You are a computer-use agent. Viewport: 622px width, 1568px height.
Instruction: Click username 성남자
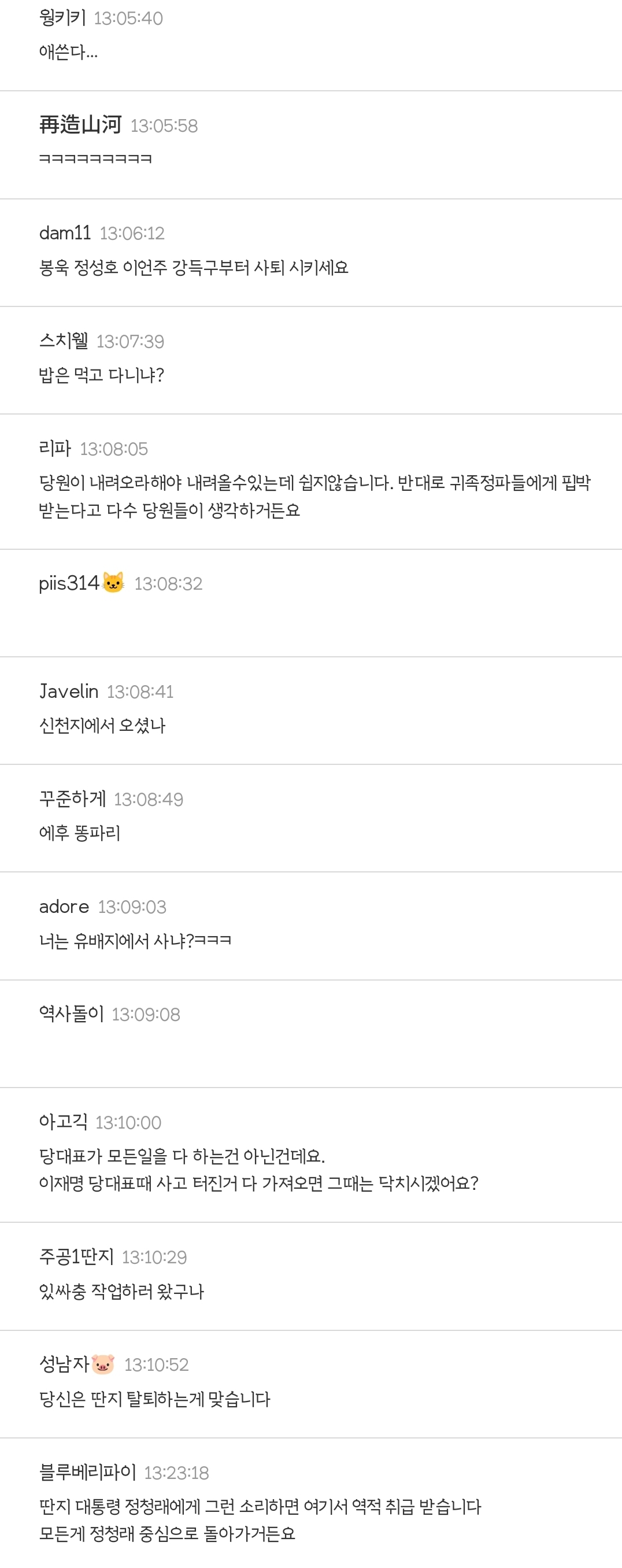point(65,1364)
